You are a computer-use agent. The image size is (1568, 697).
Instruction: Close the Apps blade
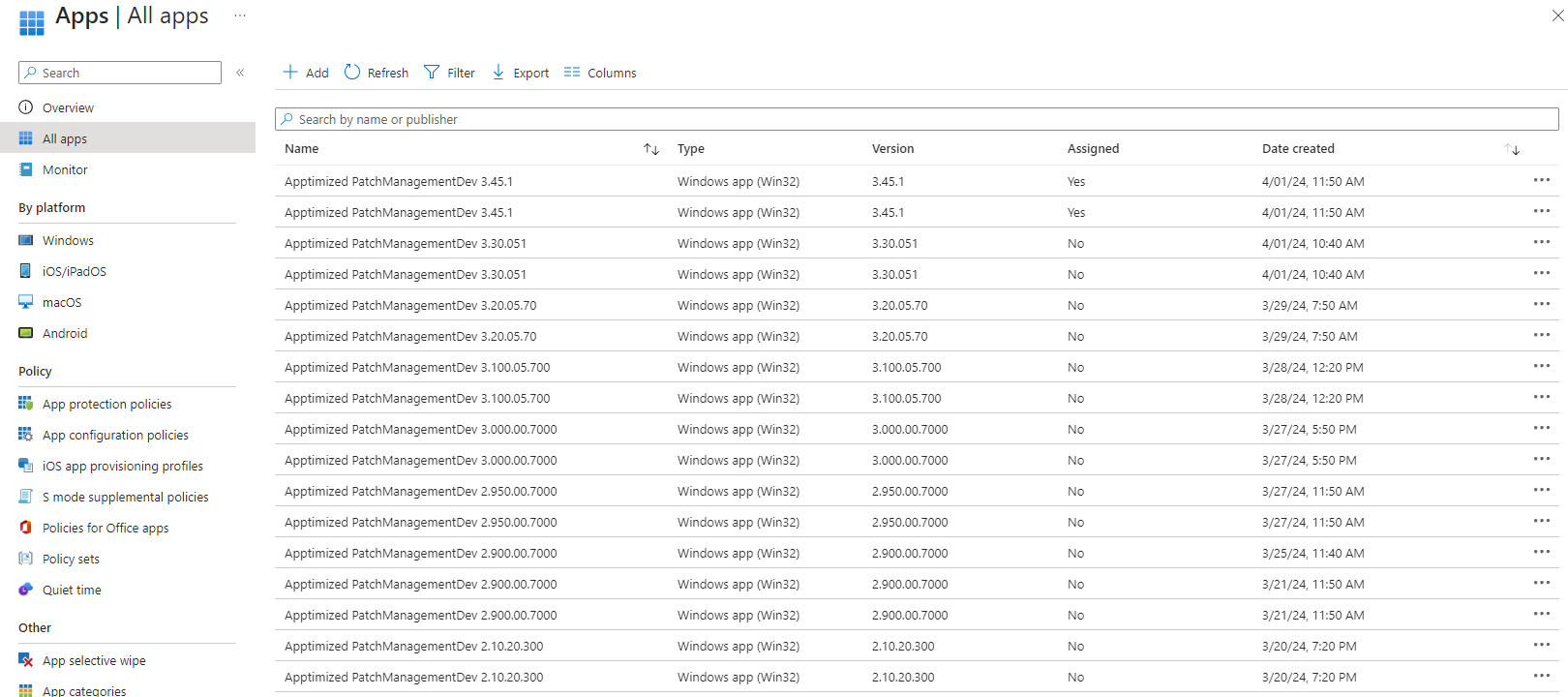click(1557, 15)
